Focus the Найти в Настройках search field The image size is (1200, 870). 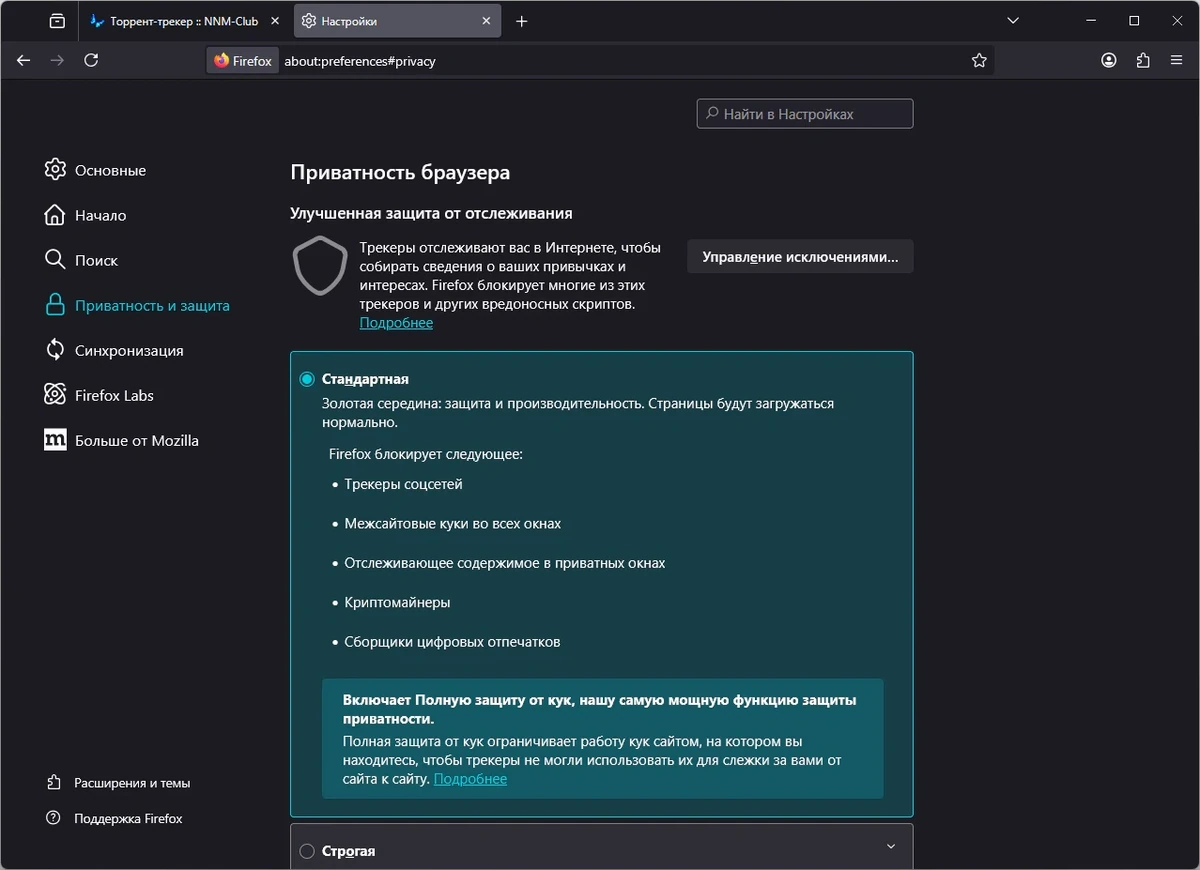[x=805, y=114]
